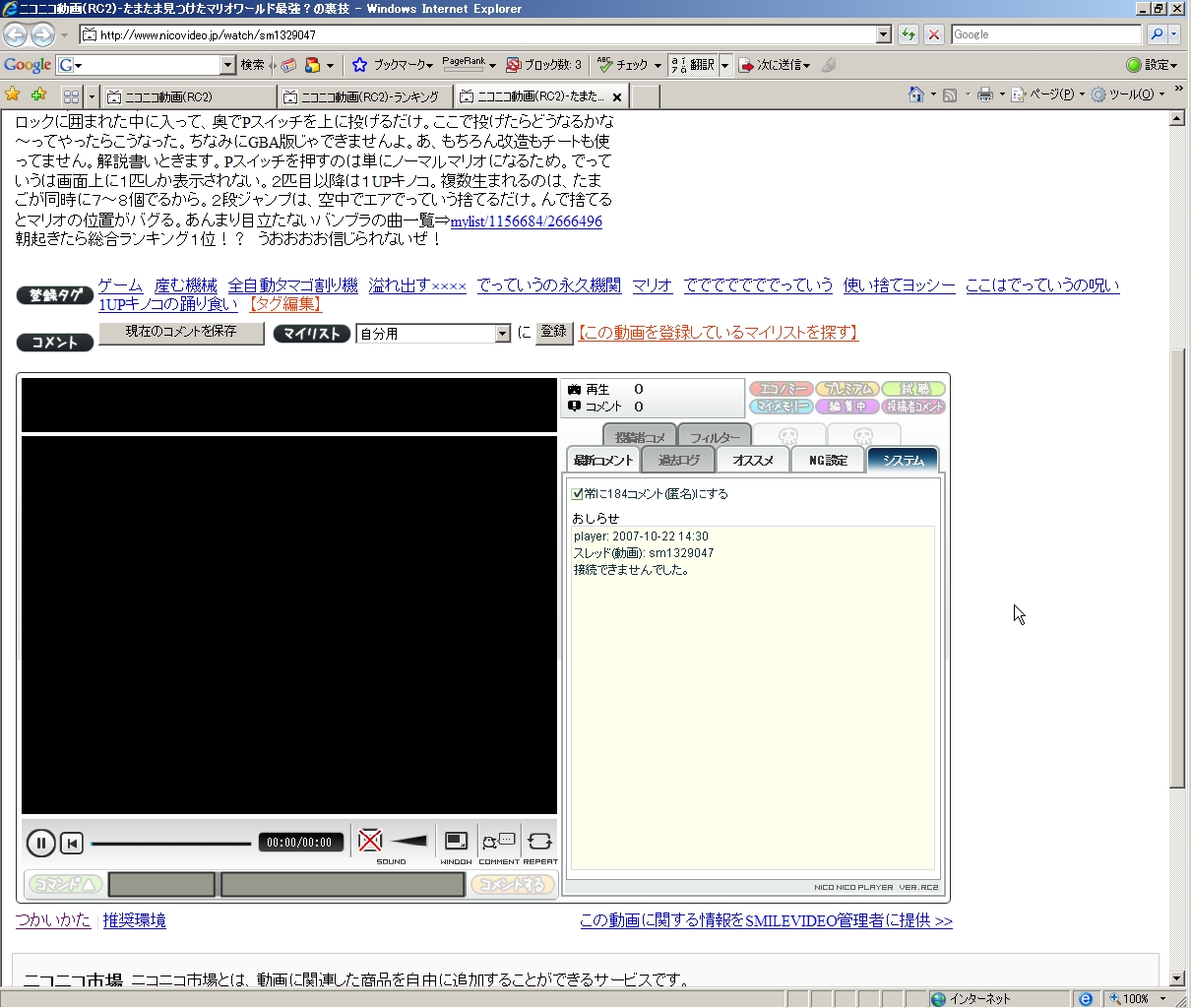Switch to ニコニコ動画(RC2)-ランキング browser tab

(x=365, y=96)
